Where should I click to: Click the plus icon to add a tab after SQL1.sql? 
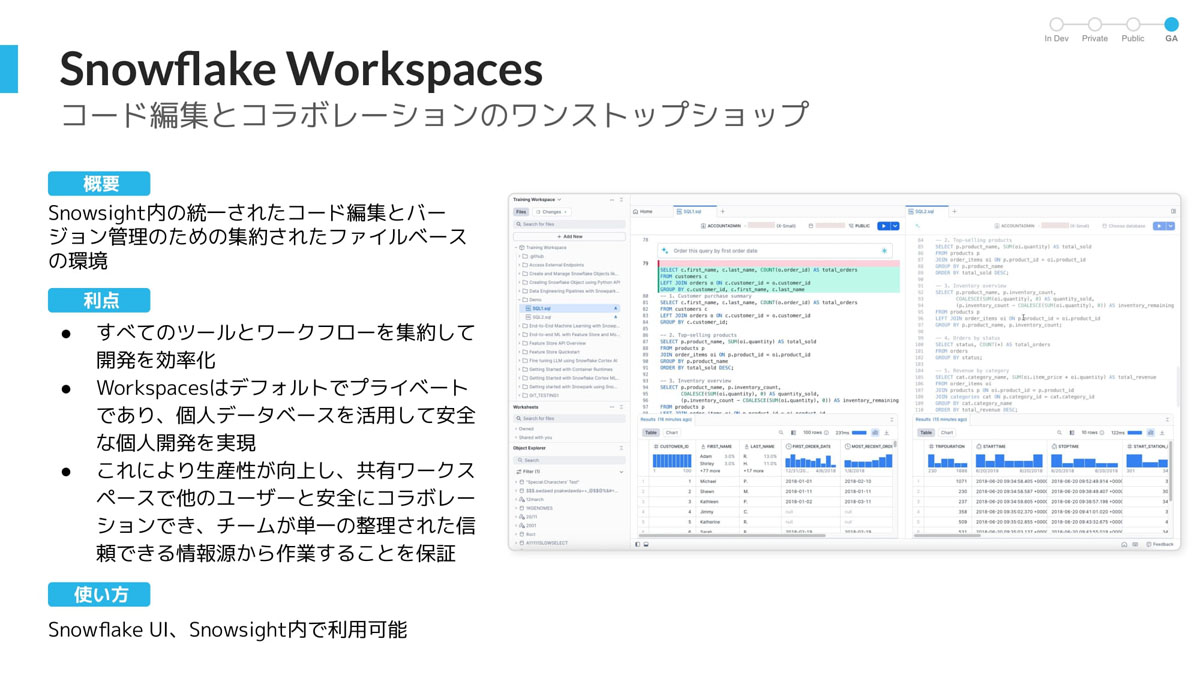(722, 212)
